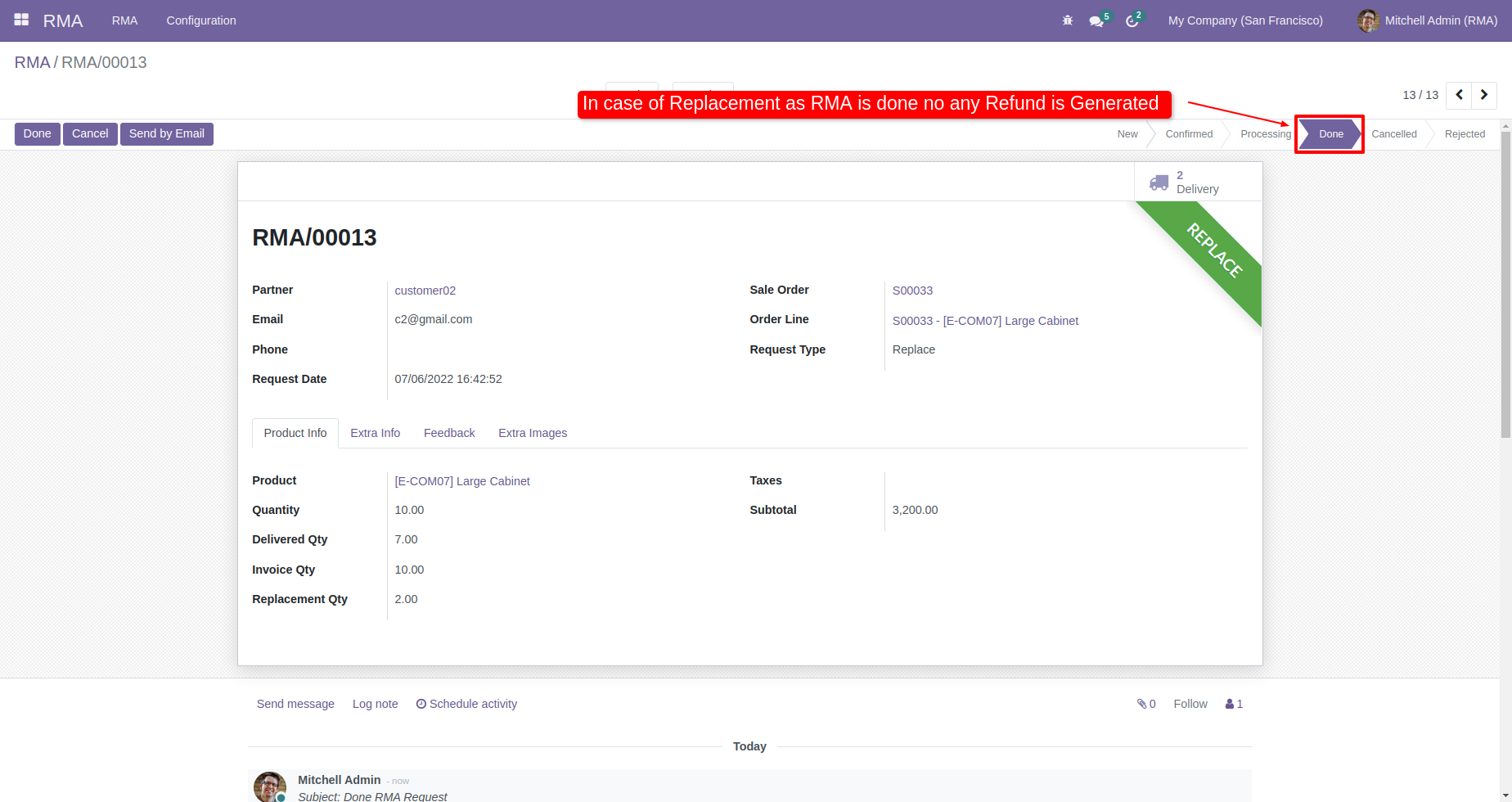Open the Mitchell Admin (RMA) user menu
The image size is (1512, 802).
(1428, 20)
